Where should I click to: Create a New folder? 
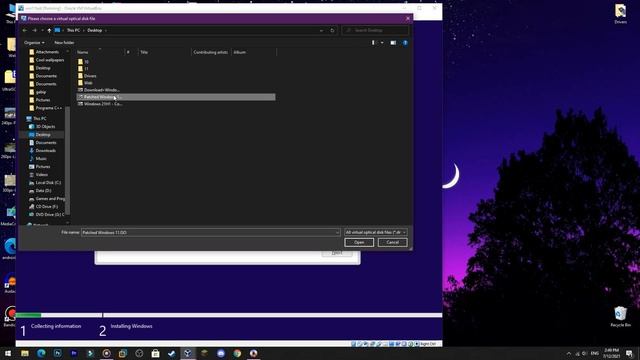coord(64,42)
